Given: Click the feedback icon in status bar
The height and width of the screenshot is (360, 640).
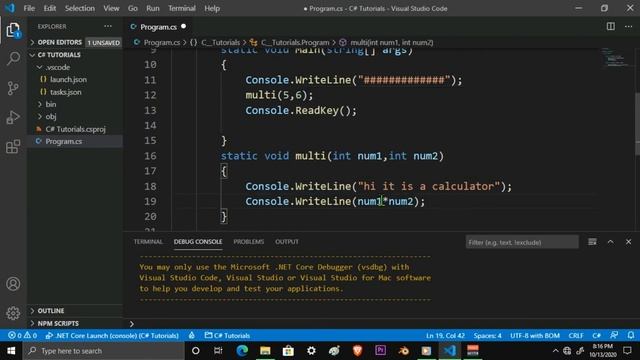Looking at the screenshot, I should (614, 336).
